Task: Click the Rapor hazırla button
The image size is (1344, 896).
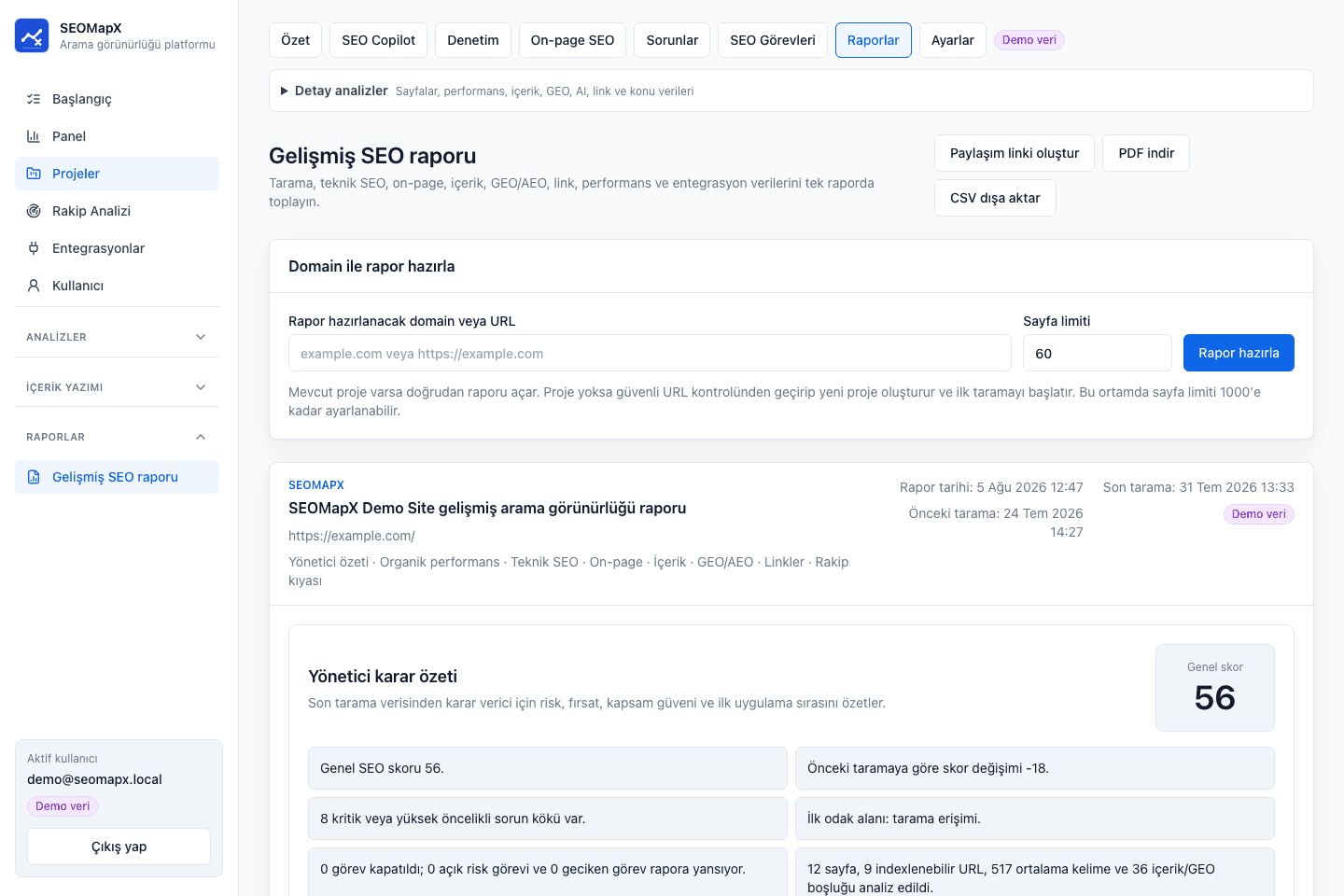Action: (x=1239, y=353)
